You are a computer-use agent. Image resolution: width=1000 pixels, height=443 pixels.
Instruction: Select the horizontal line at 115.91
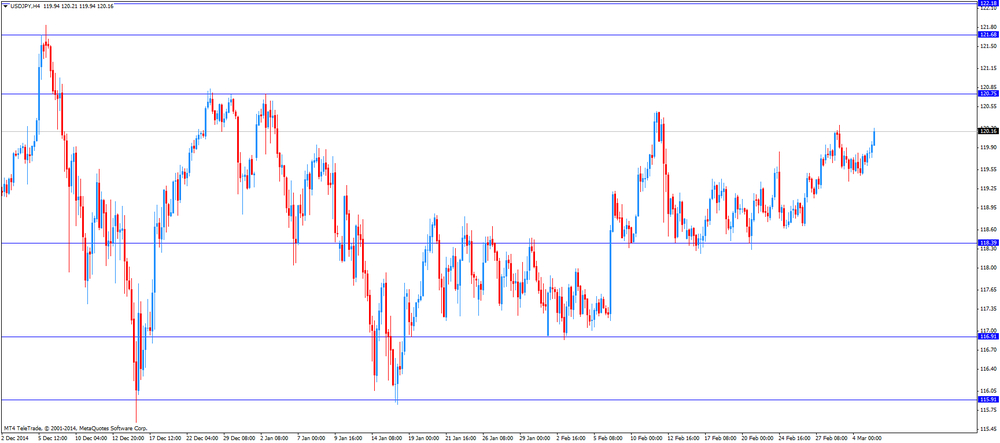[x=488, y=399]
